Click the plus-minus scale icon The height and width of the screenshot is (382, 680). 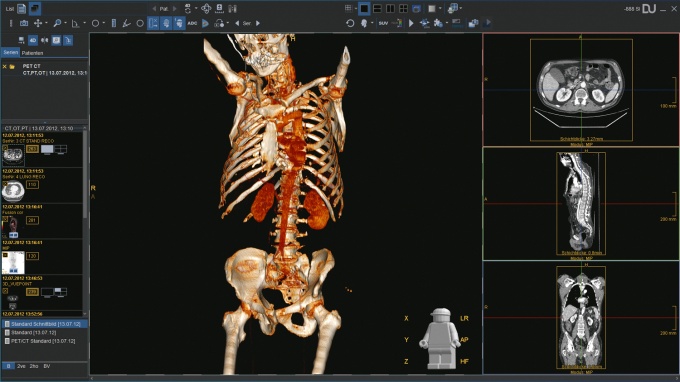219,8
